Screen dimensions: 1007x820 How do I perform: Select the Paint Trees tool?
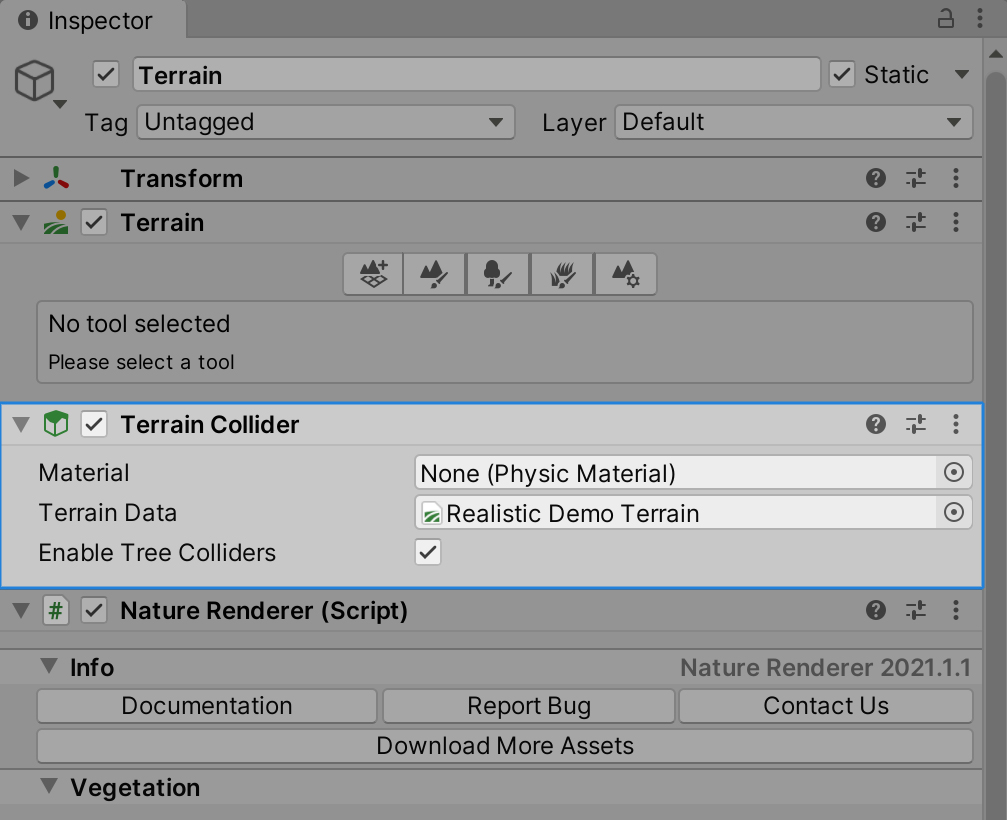pos(498,273)
